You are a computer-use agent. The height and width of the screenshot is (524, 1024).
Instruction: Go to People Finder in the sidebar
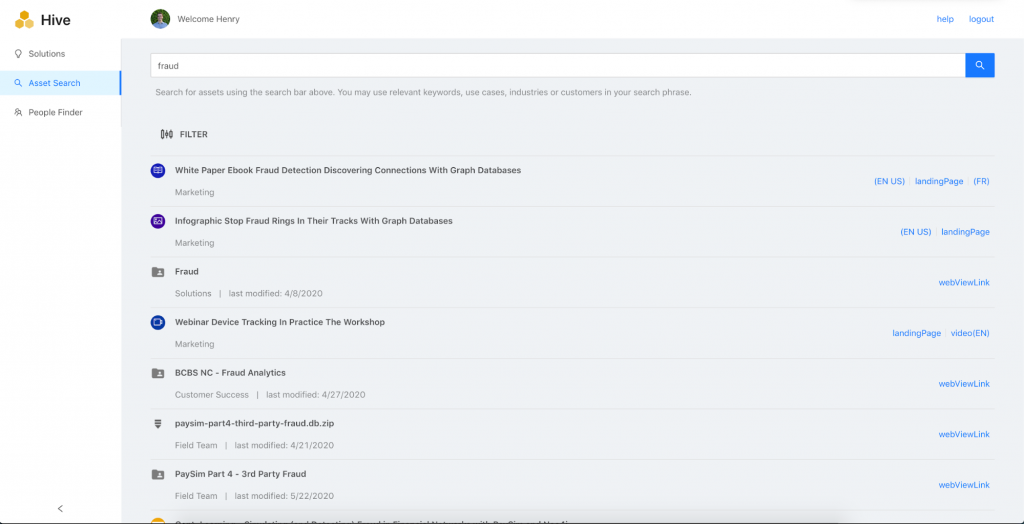(55, 113)
